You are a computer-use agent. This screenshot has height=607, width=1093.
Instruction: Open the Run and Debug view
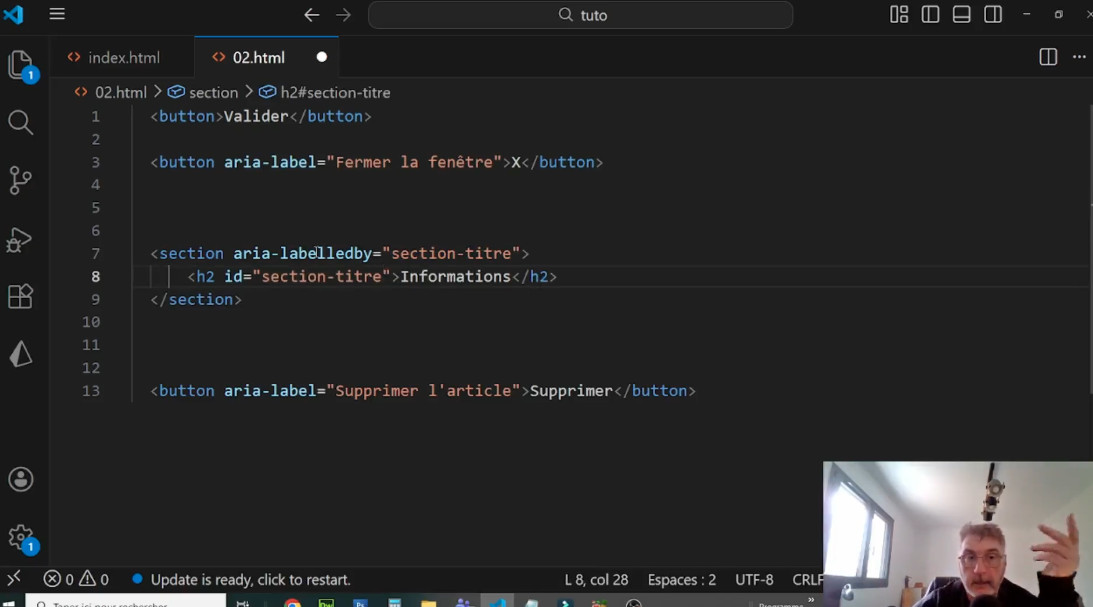[20, 239]
